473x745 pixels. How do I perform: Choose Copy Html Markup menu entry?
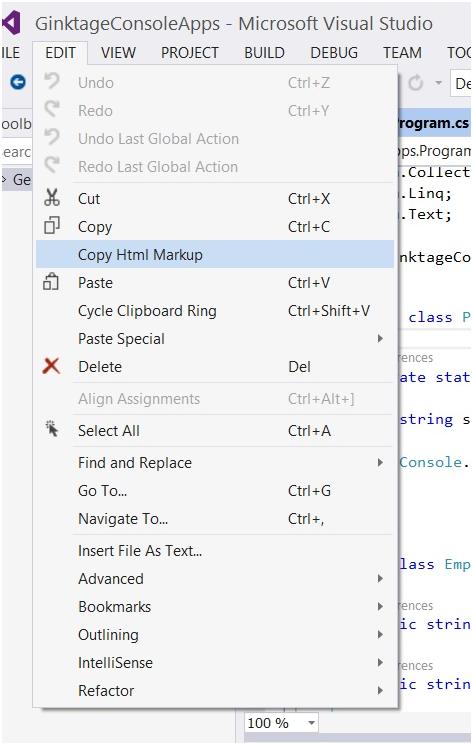tap(215, 254)
